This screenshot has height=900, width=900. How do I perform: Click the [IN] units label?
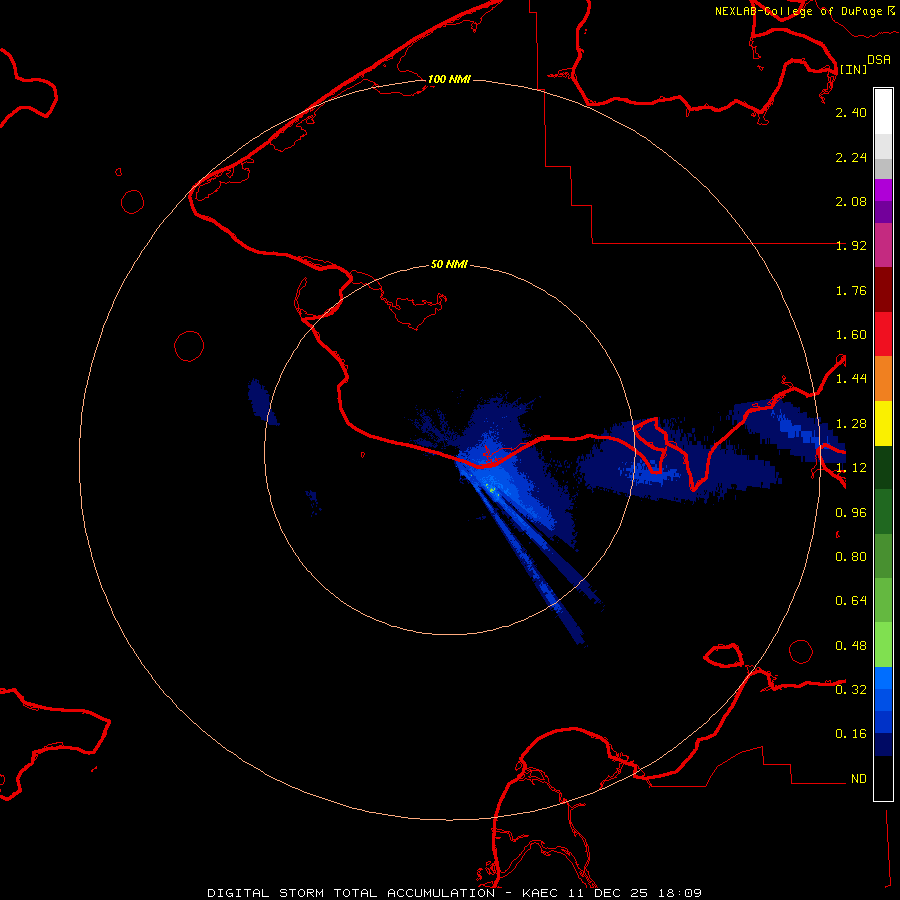click(854, 69)
